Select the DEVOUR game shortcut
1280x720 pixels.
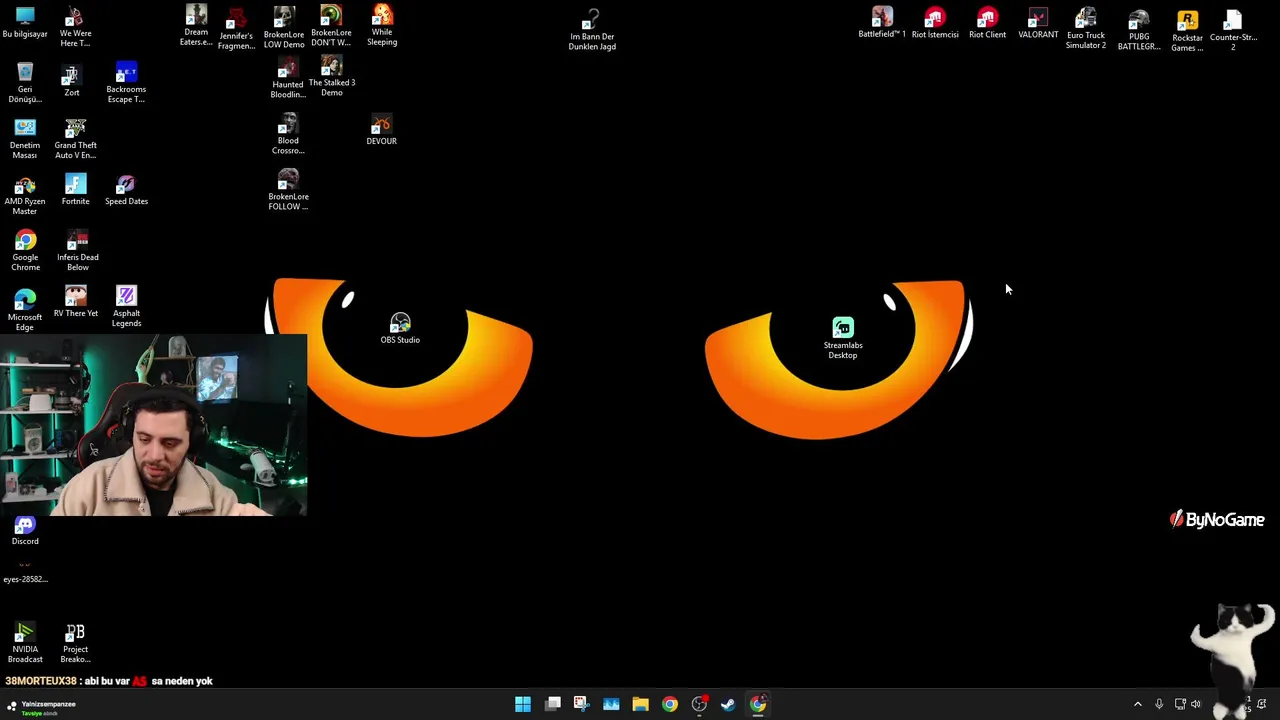(381, 131)
